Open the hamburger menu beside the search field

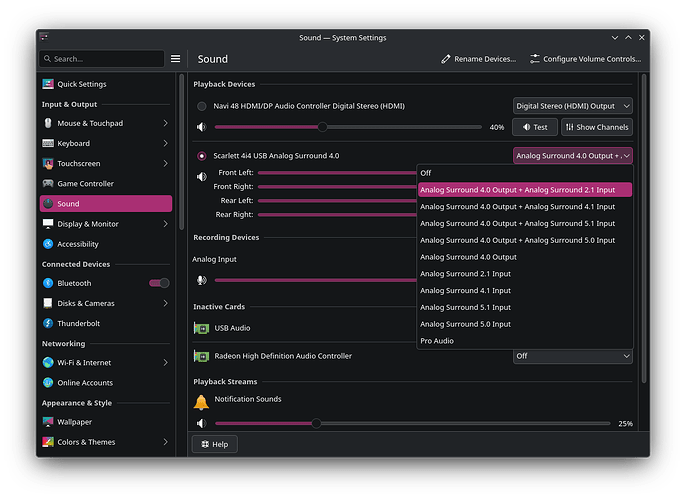(175, 59)
